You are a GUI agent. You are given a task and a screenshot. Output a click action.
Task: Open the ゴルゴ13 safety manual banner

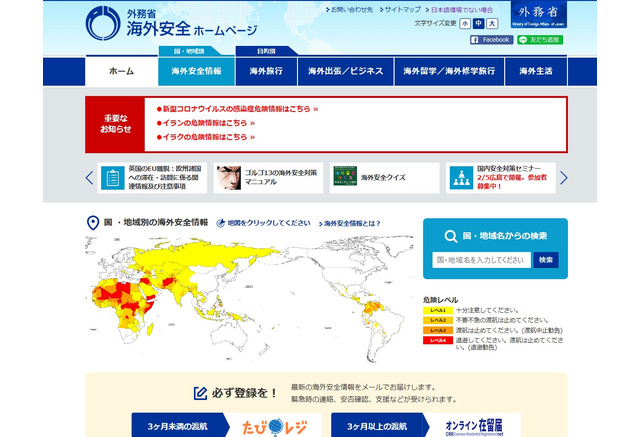230,178
